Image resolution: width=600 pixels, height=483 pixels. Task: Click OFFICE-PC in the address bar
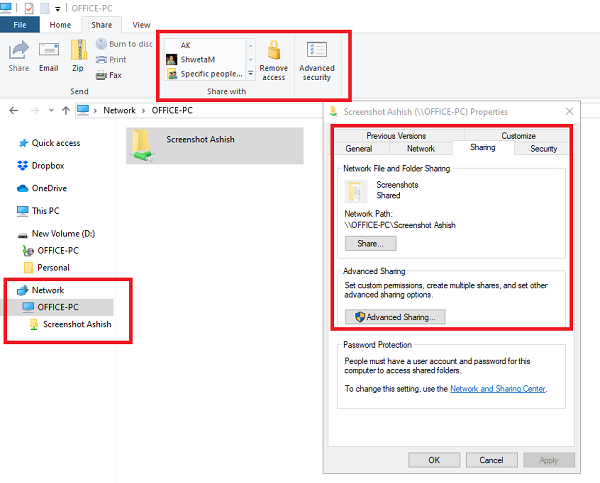tap(172, 110)
